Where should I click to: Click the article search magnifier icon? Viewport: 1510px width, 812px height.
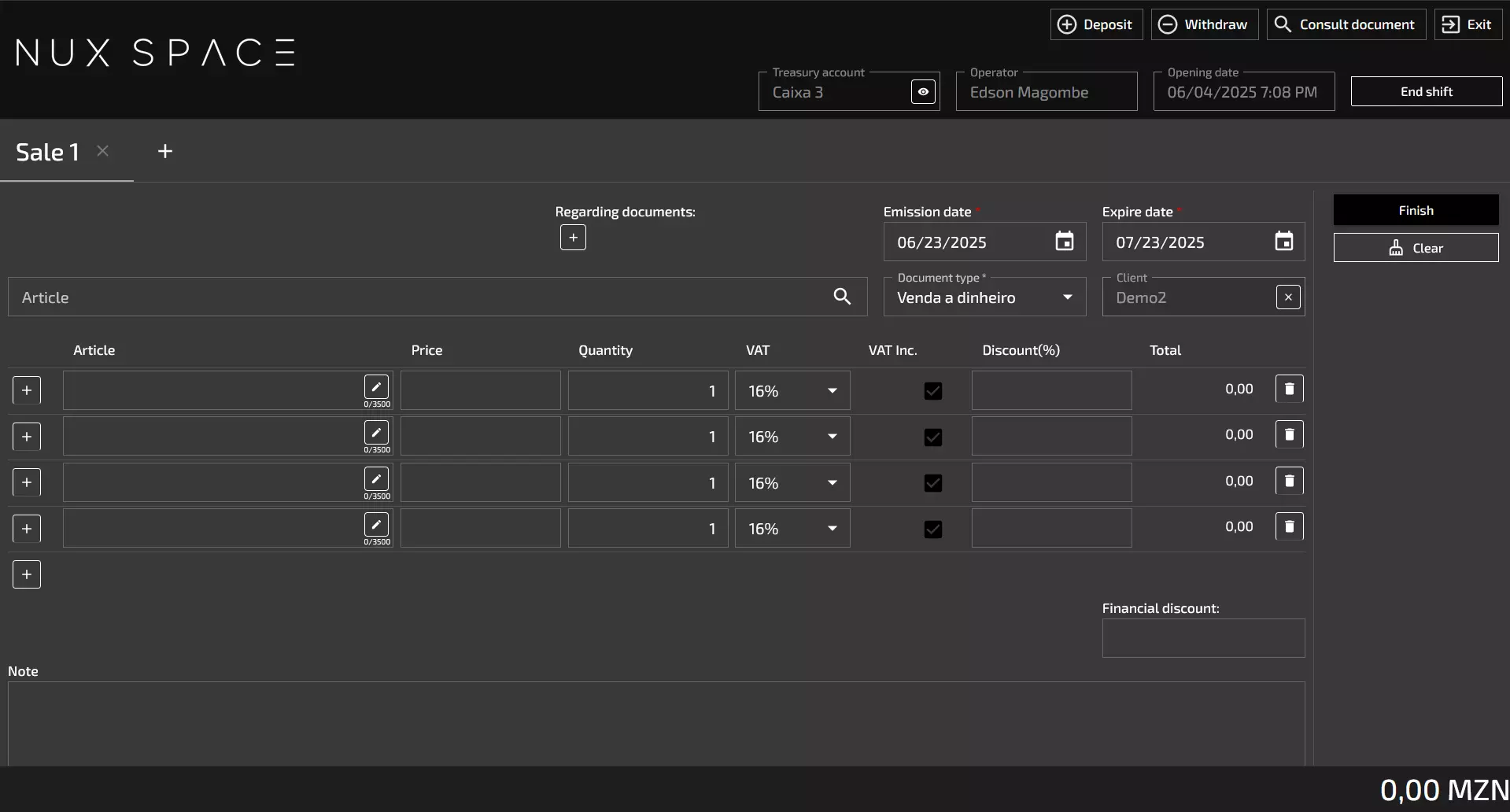pos(842,297)
